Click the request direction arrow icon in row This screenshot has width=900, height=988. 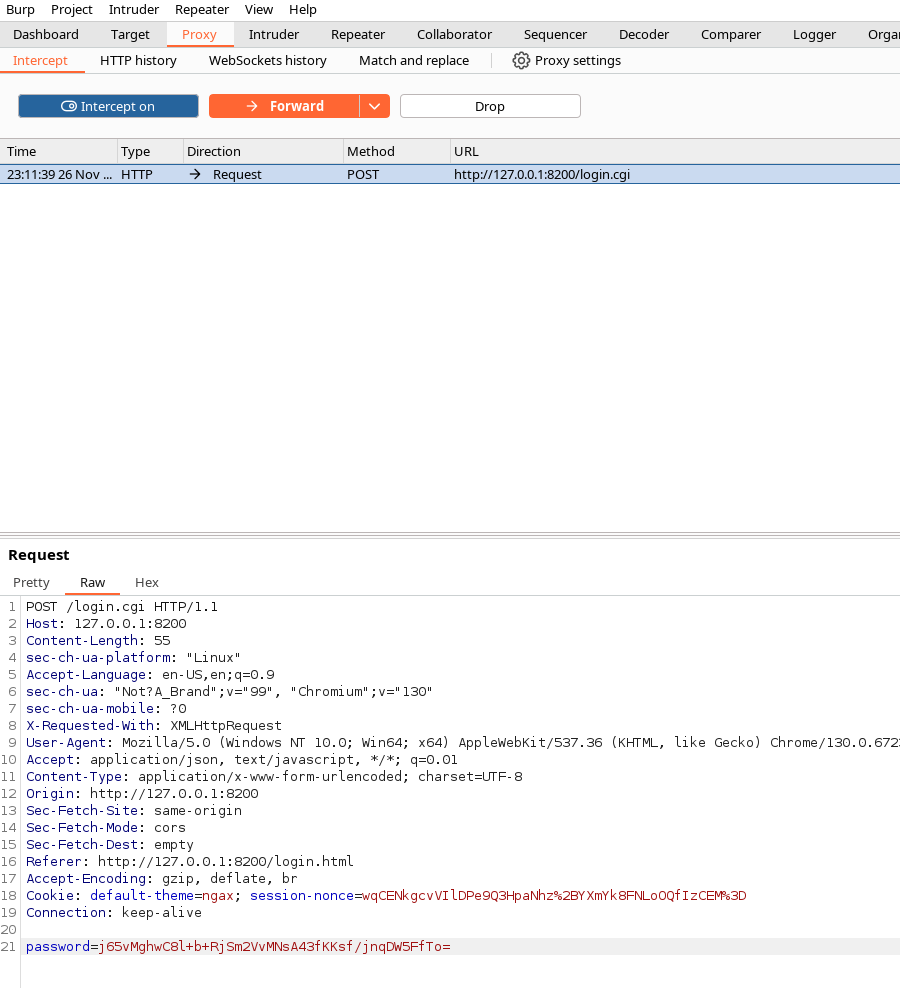pyautogui.click(x=195, y=175)
